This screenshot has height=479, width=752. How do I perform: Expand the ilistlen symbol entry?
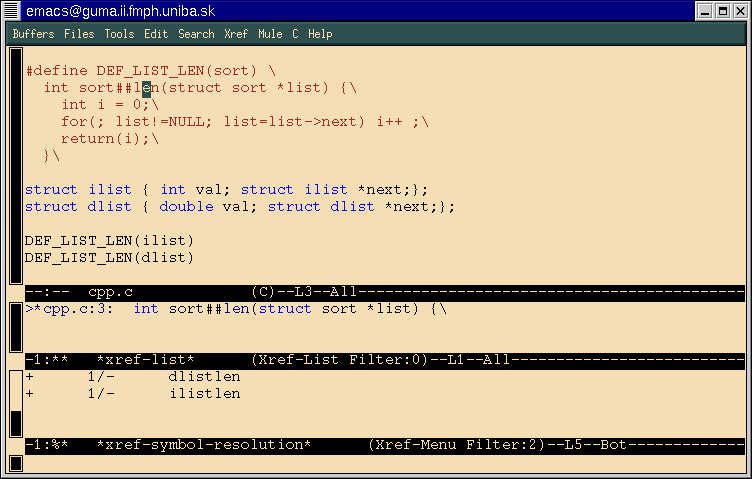click(30, 394)
